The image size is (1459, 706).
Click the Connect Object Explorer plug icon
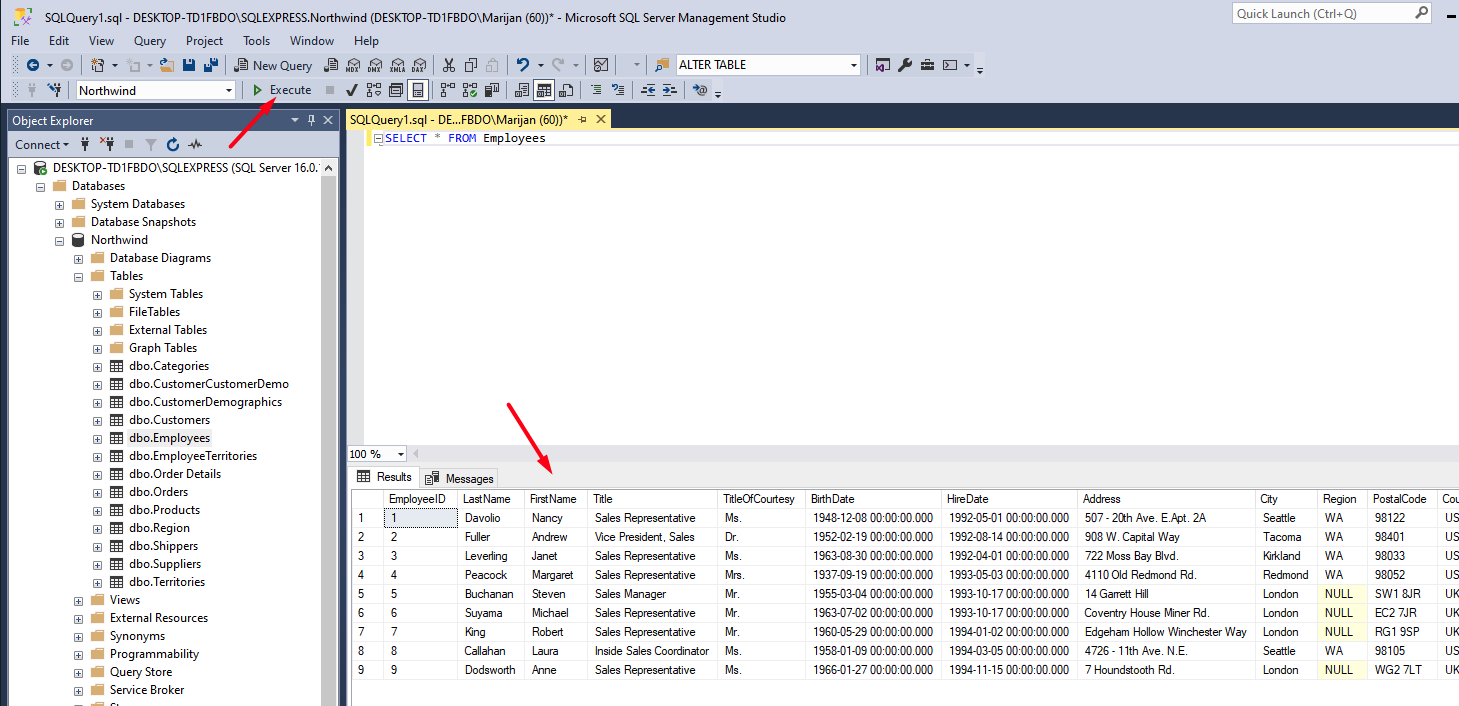pyautogui.click(x=85, y=145)
